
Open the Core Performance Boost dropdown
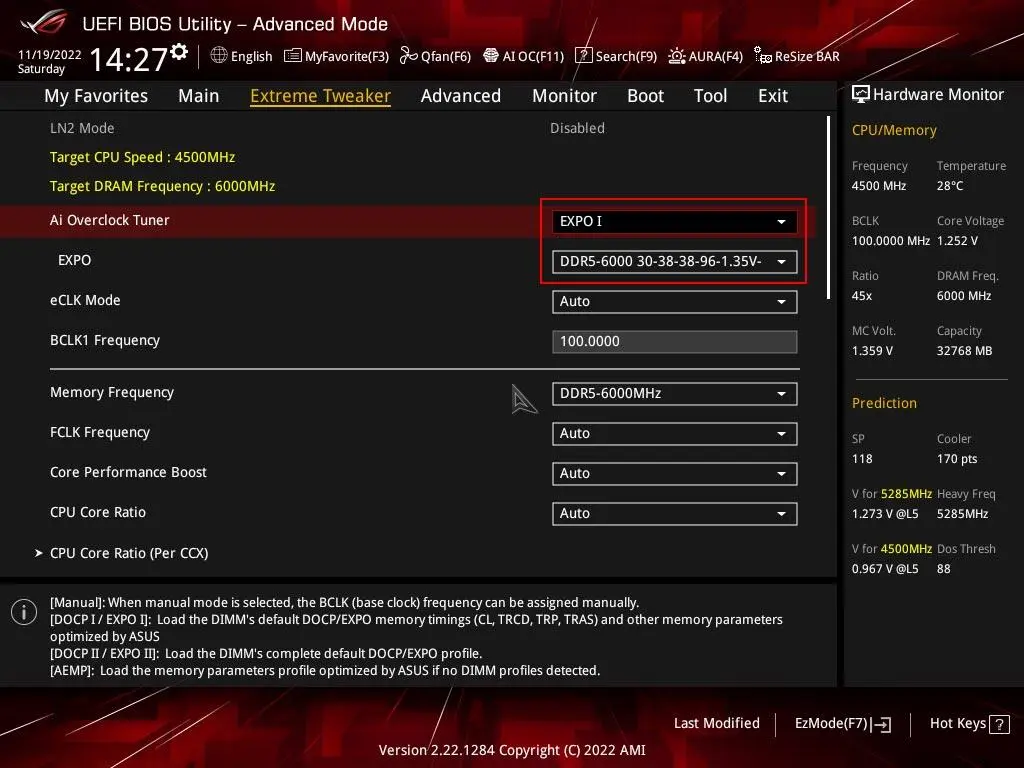(x=674, y=473)
